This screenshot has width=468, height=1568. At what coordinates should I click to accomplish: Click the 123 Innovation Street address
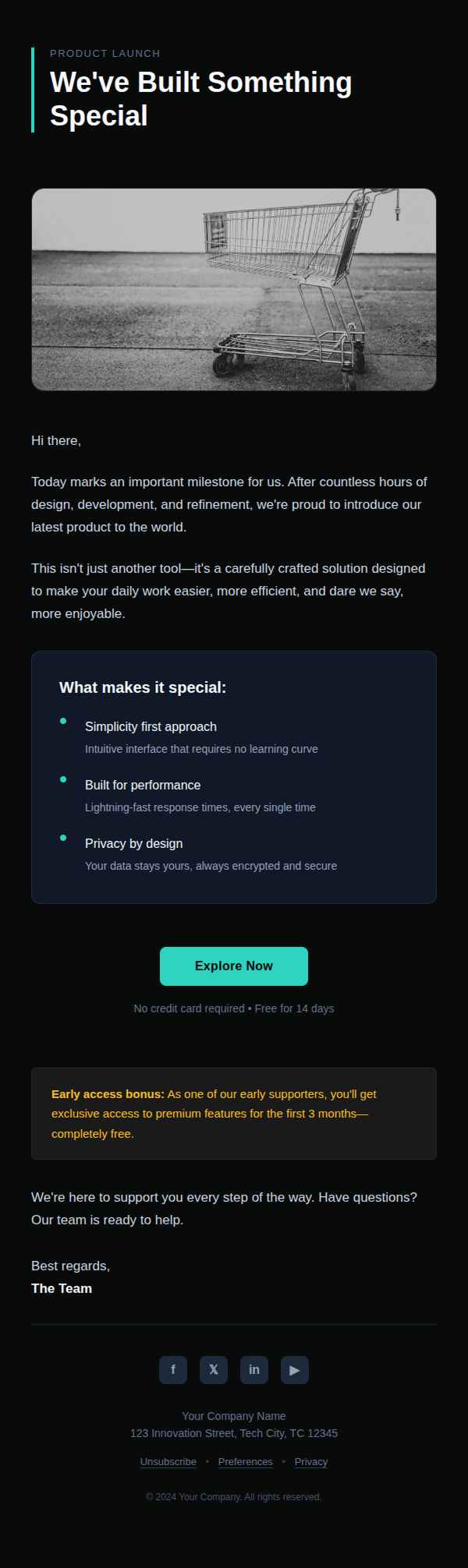click(234, 1433)
